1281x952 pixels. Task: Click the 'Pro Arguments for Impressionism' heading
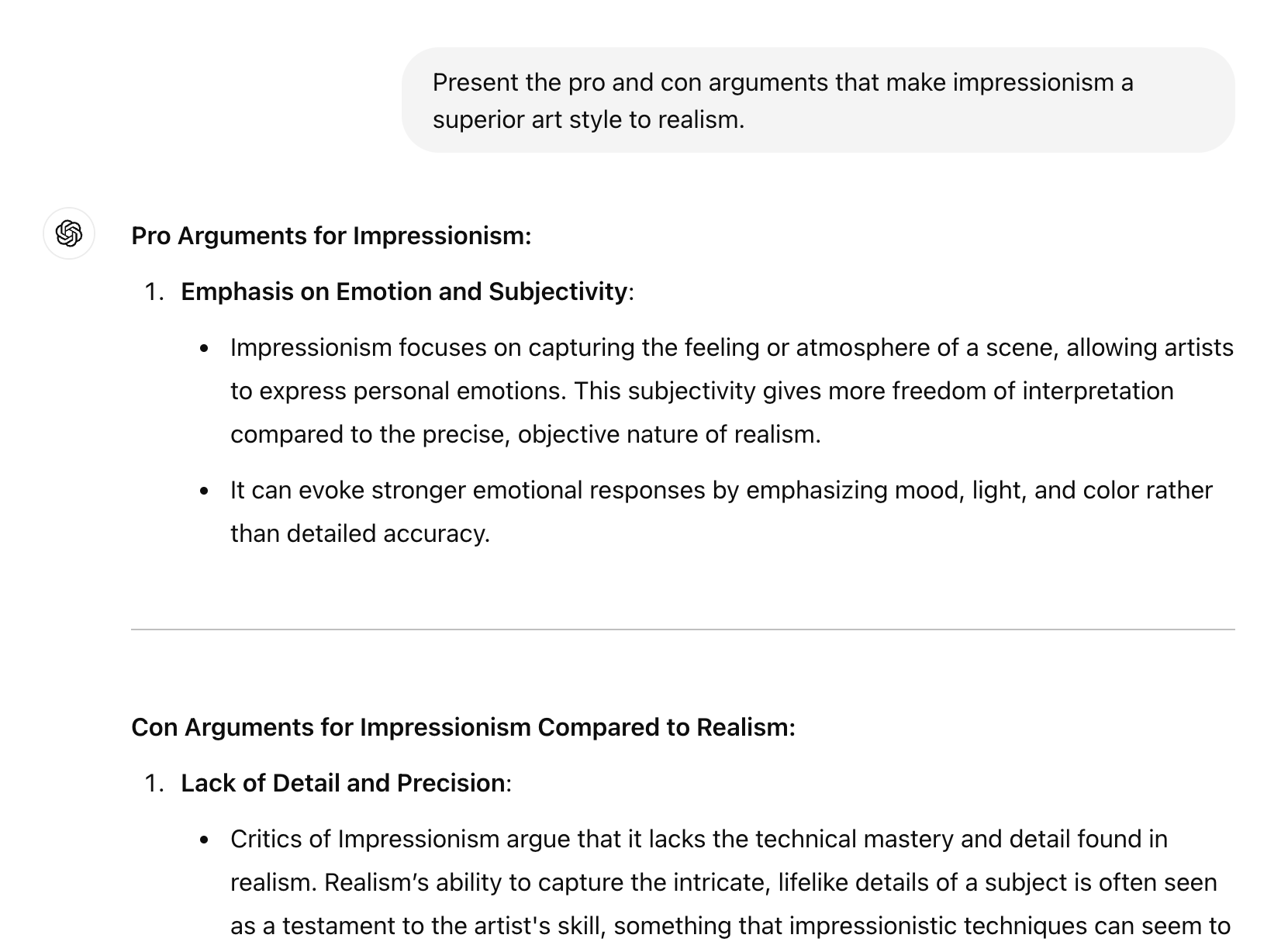click(331, 236)
